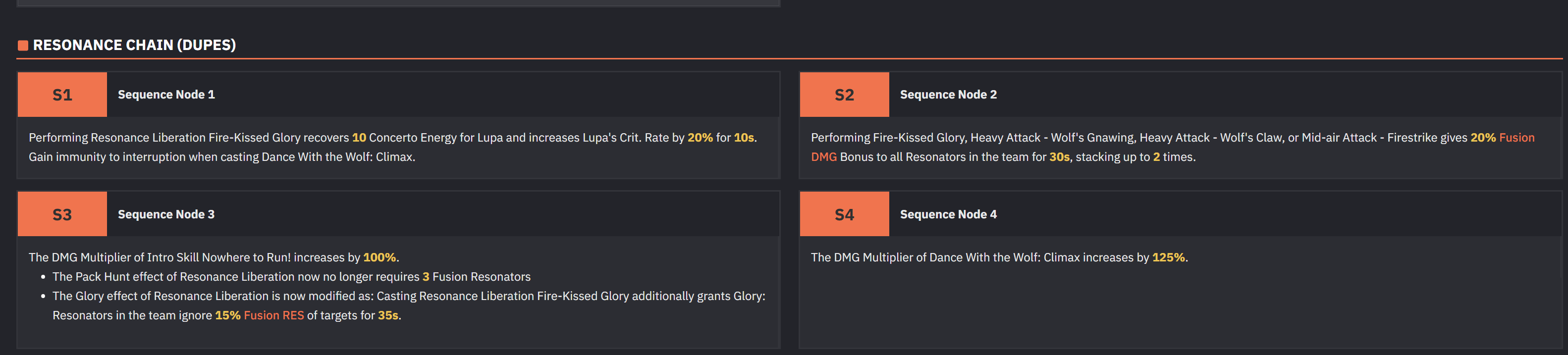Click the Sequence Node 4 title
The width and height of the screenshot is (1568, 355).
point(948,214)
